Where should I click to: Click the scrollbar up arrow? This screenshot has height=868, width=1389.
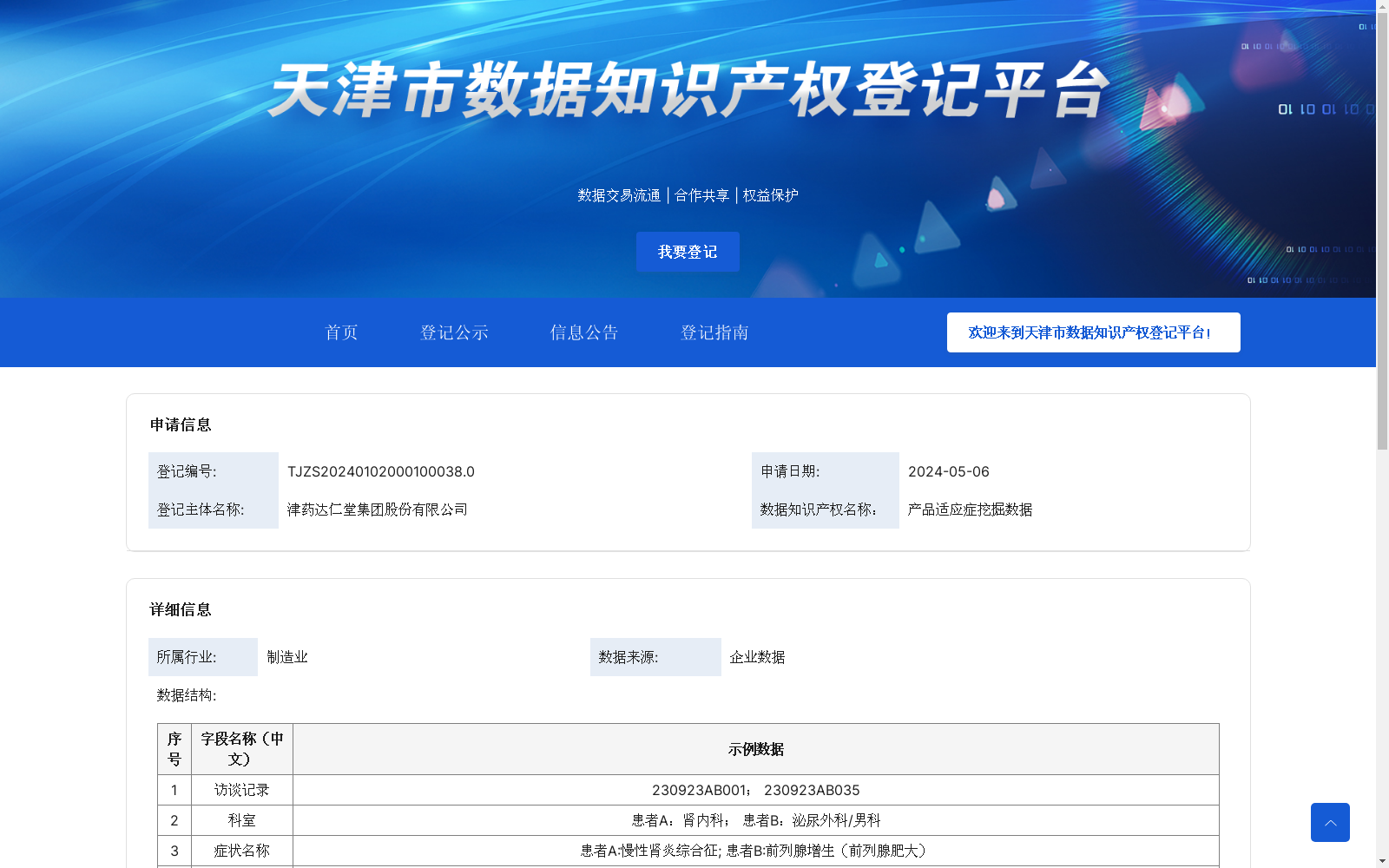(x=1382, y=6)
